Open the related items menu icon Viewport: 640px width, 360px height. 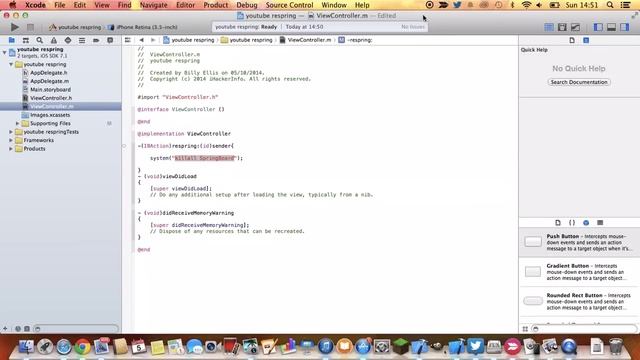tap(128, 40)
